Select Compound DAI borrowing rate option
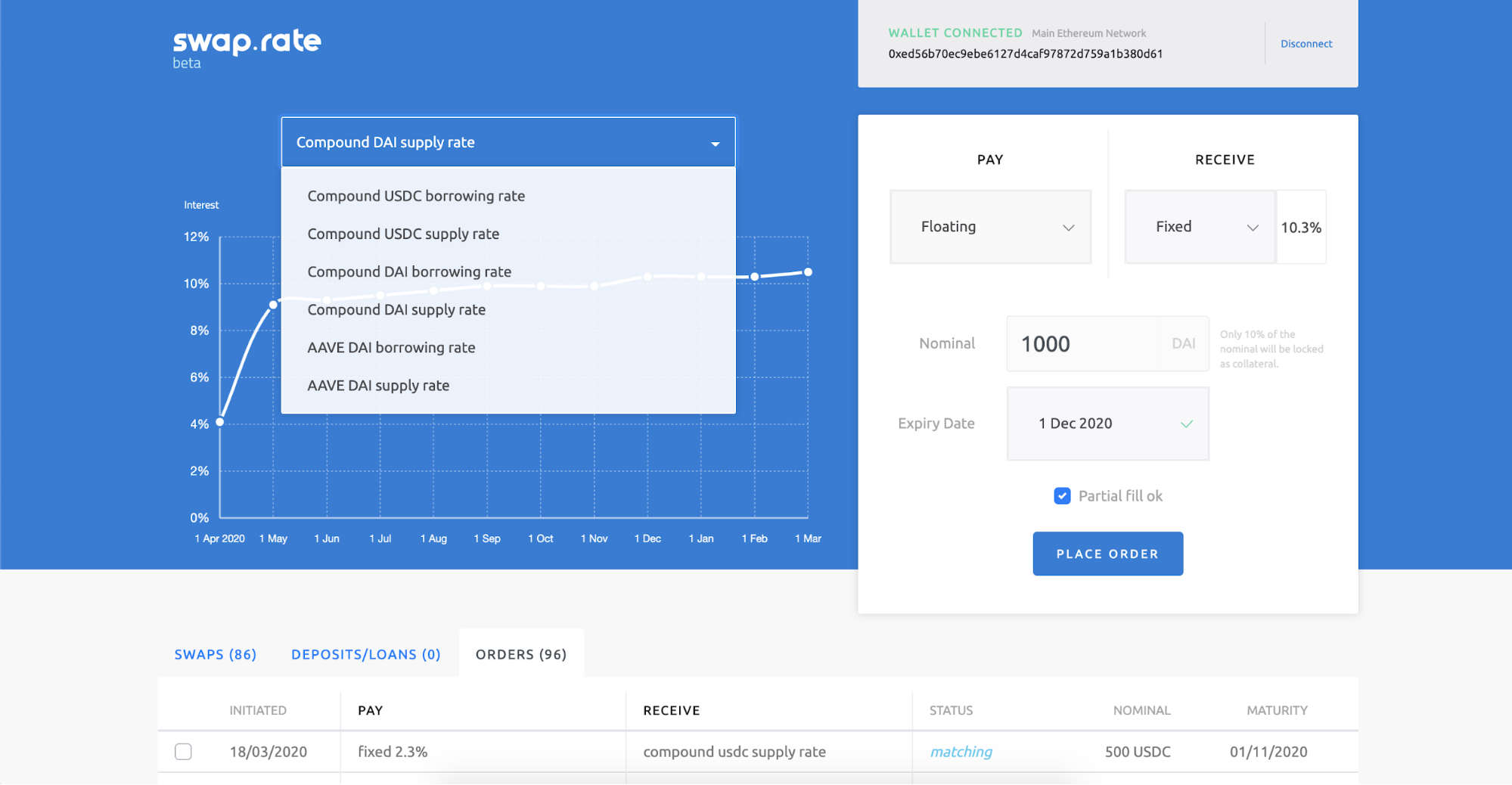The image size is (1512, 785). click(409, 271)
